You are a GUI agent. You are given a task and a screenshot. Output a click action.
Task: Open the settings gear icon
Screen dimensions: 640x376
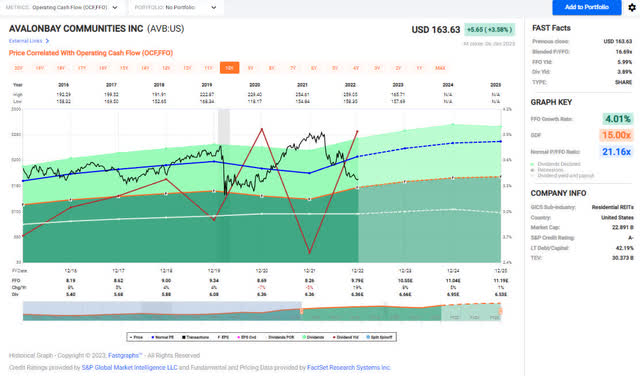pyautogui.click(x=632, y=7)
